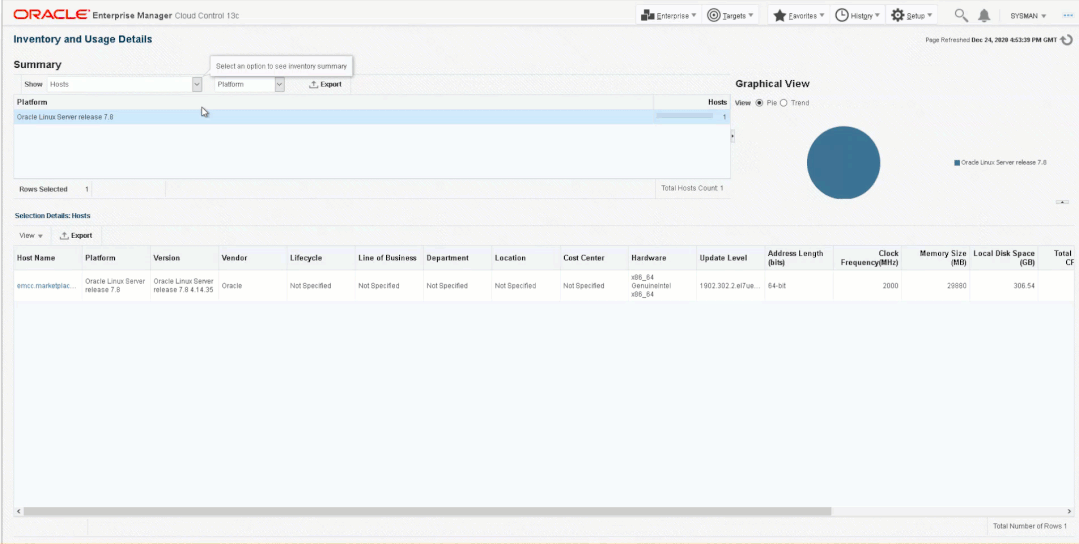1079x544 pixels.
Task: Click the three-dots overflow icon
Action: 1064,16
